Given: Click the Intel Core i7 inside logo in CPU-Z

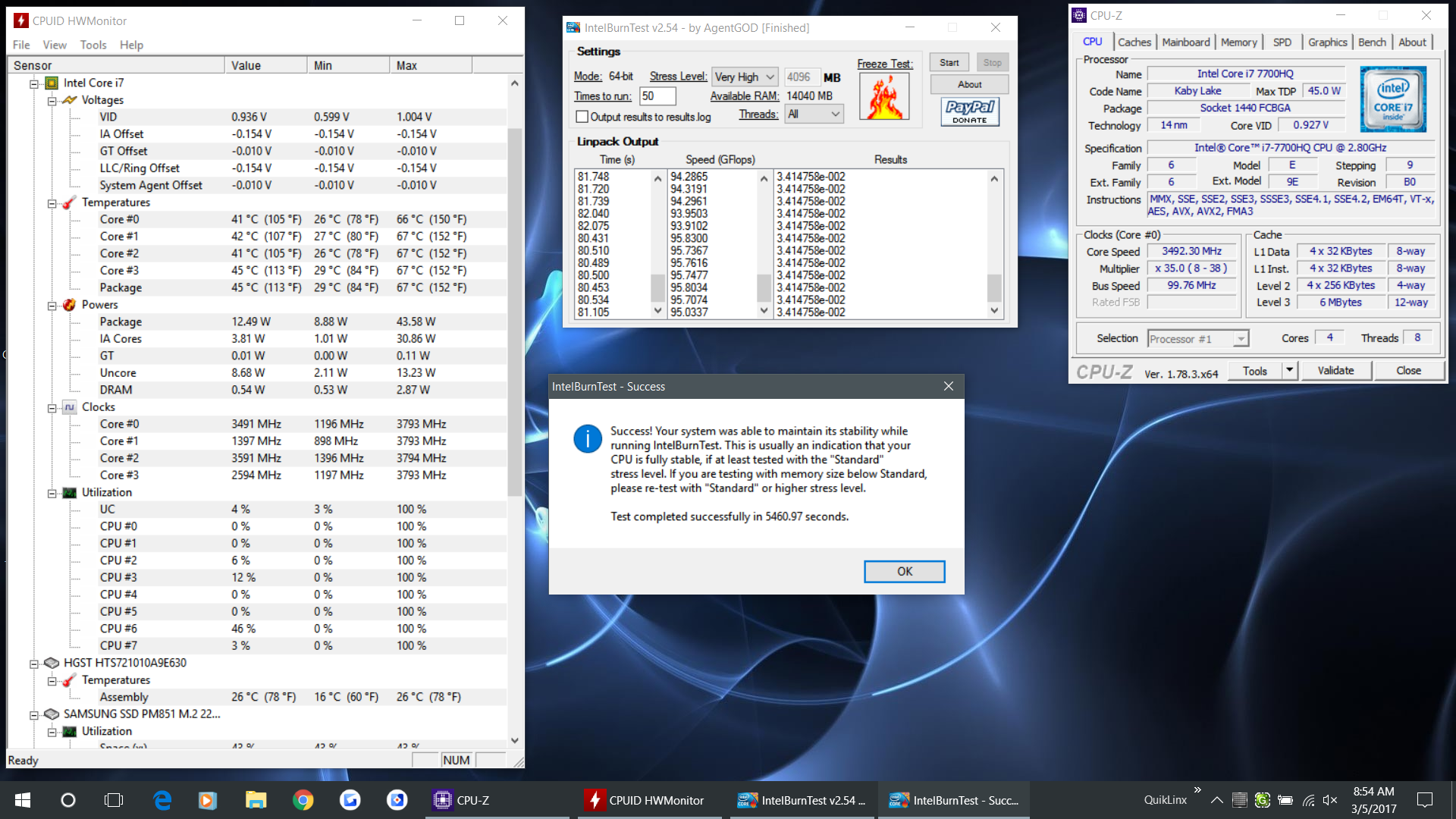Looking at the screenshot, I should click(1393, 99).
